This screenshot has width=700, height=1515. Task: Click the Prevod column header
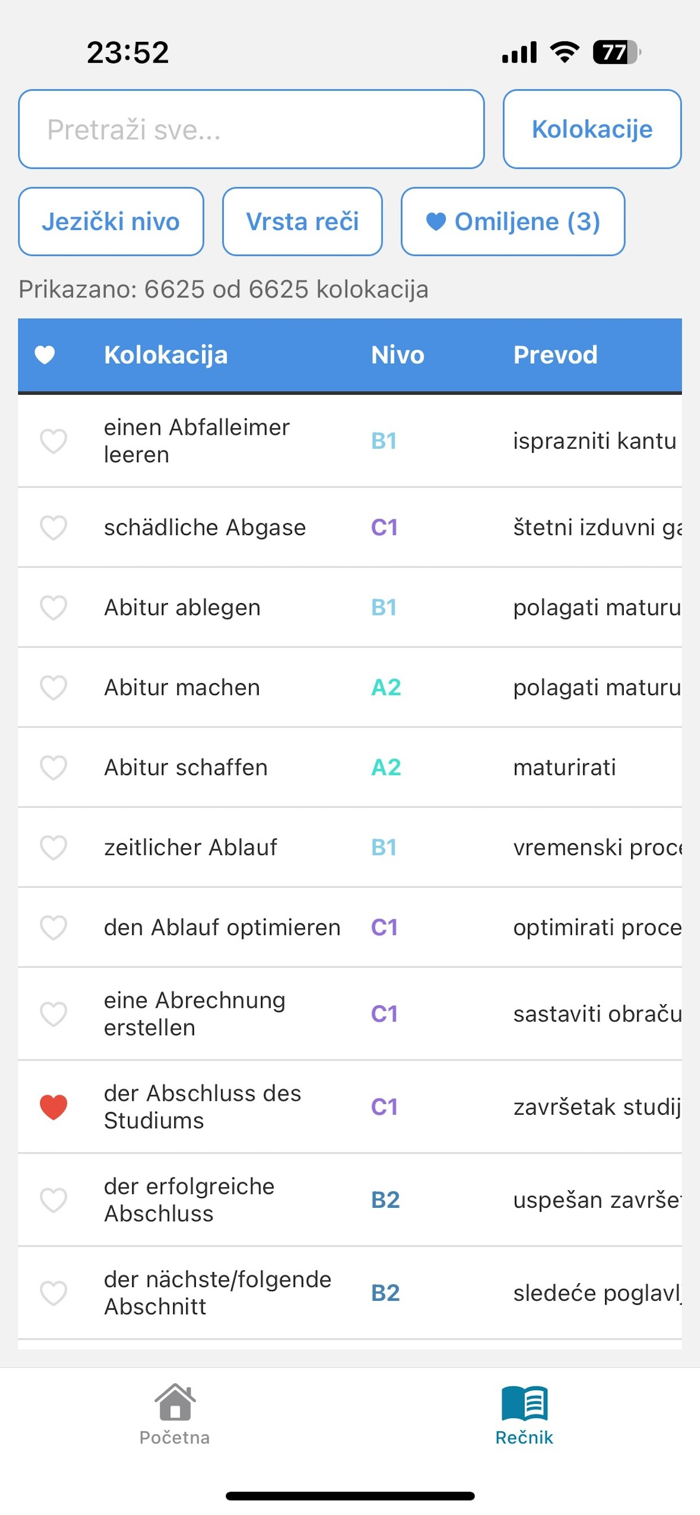tap(555, 355)
